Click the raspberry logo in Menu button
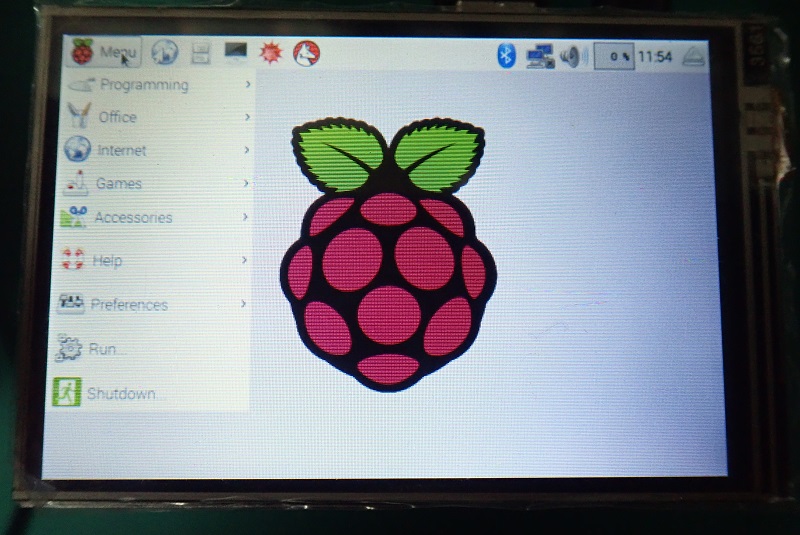Image resolution: width=800 pixels, height=535 pixels. coord(82,52)
